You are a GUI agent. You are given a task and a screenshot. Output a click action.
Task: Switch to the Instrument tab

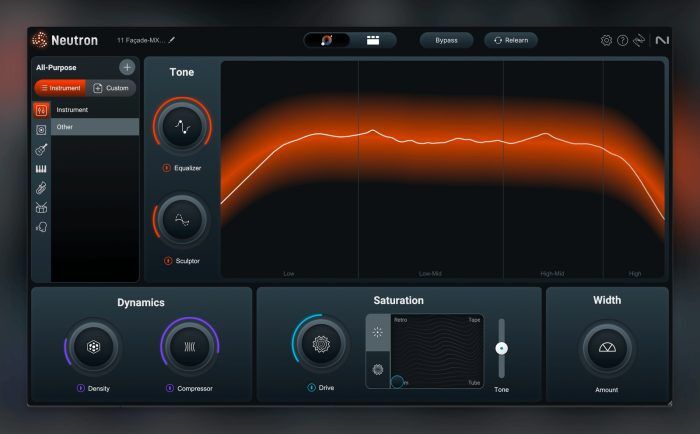(x=58, y=88)
